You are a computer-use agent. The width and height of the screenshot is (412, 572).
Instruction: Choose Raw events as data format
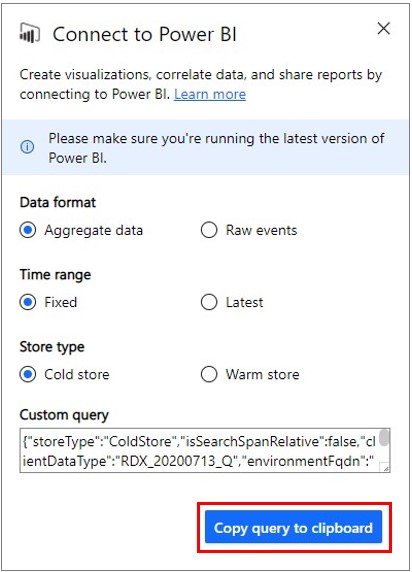click(209, 230)
